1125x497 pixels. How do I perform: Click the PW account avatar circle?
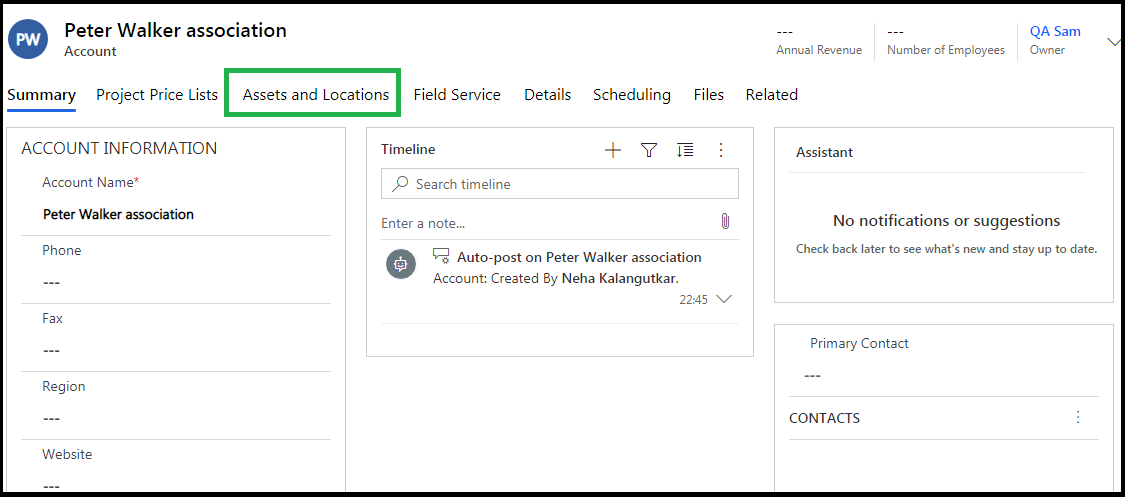pos(28,40)
